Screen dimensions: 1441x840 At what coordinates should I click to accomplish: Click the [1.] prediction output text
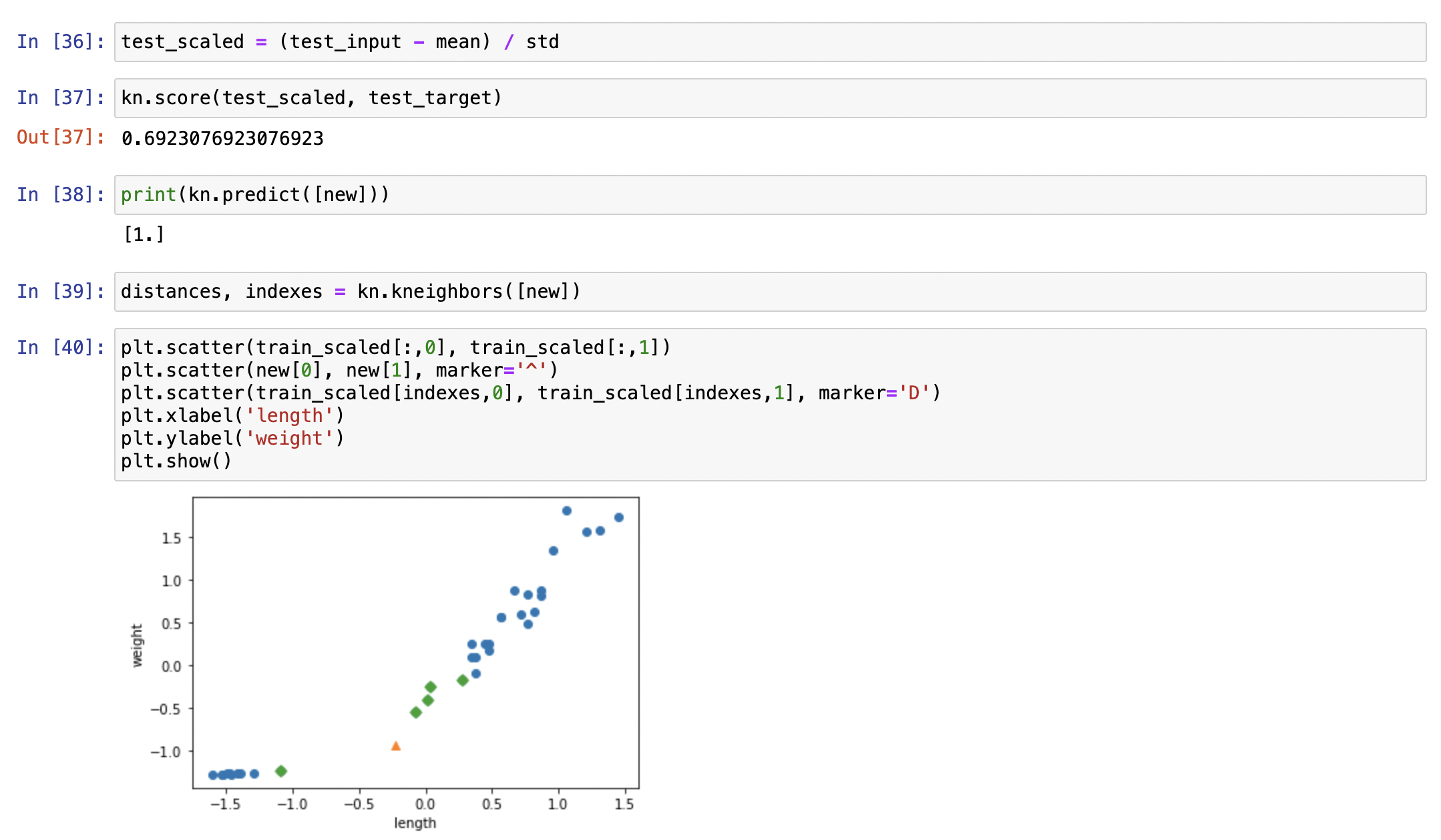click(144, 234)
